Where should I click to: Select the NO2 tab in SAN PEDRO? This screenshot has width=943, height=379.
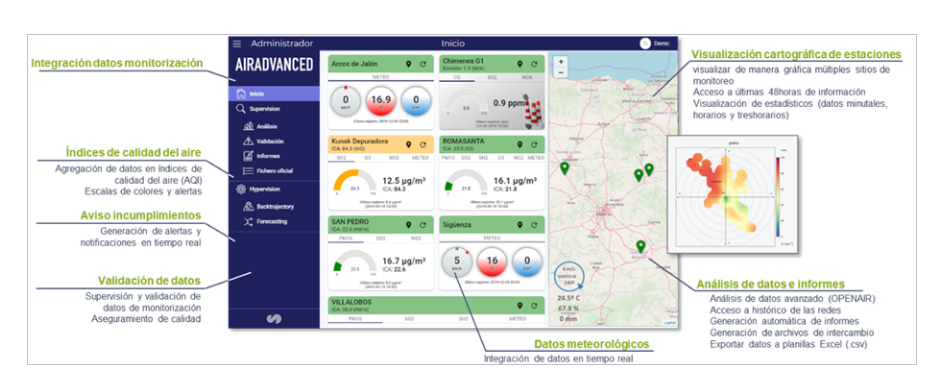coord(416,238)
